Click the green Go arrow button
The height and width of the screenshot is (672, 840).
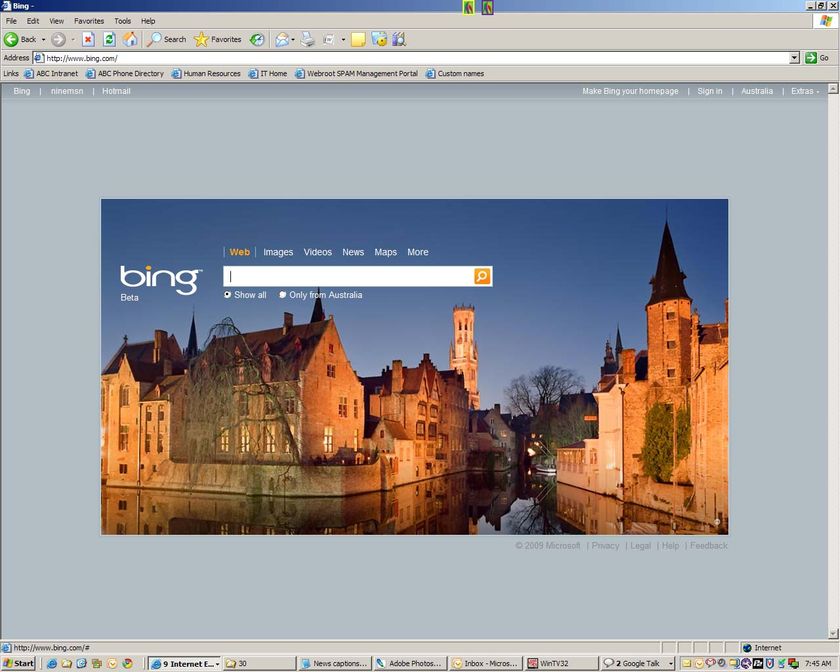point(811,58)
